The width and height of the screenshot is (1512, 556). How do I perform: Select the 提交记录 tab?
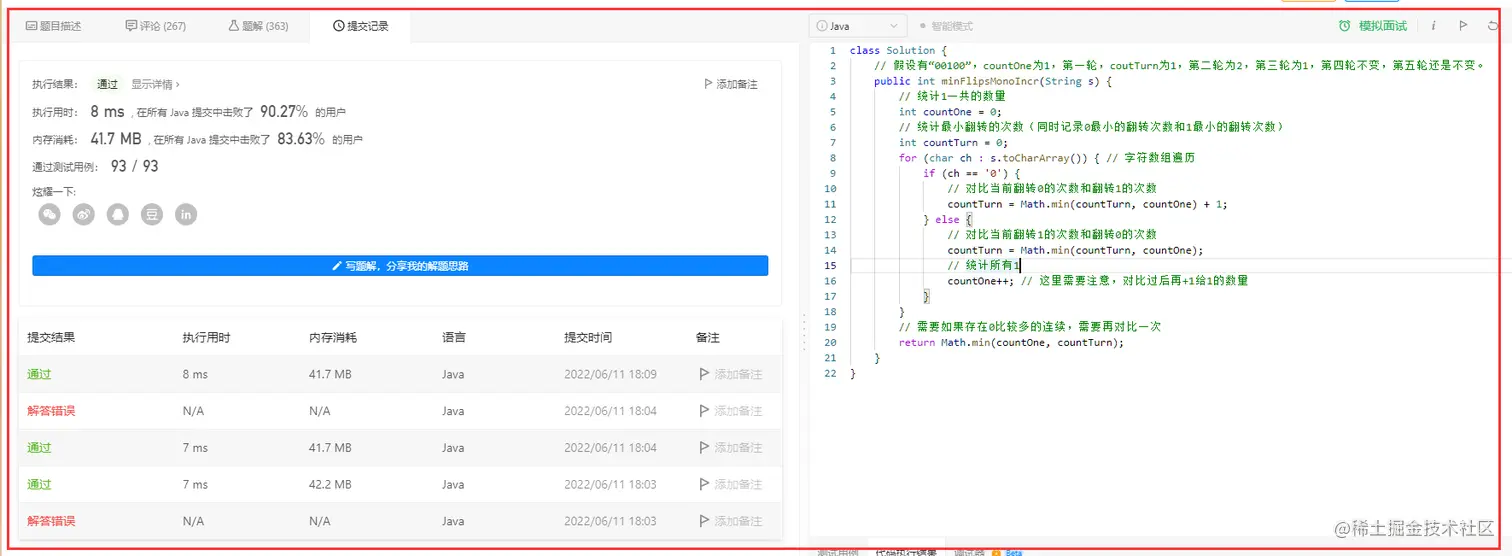(x=360, y=26)
